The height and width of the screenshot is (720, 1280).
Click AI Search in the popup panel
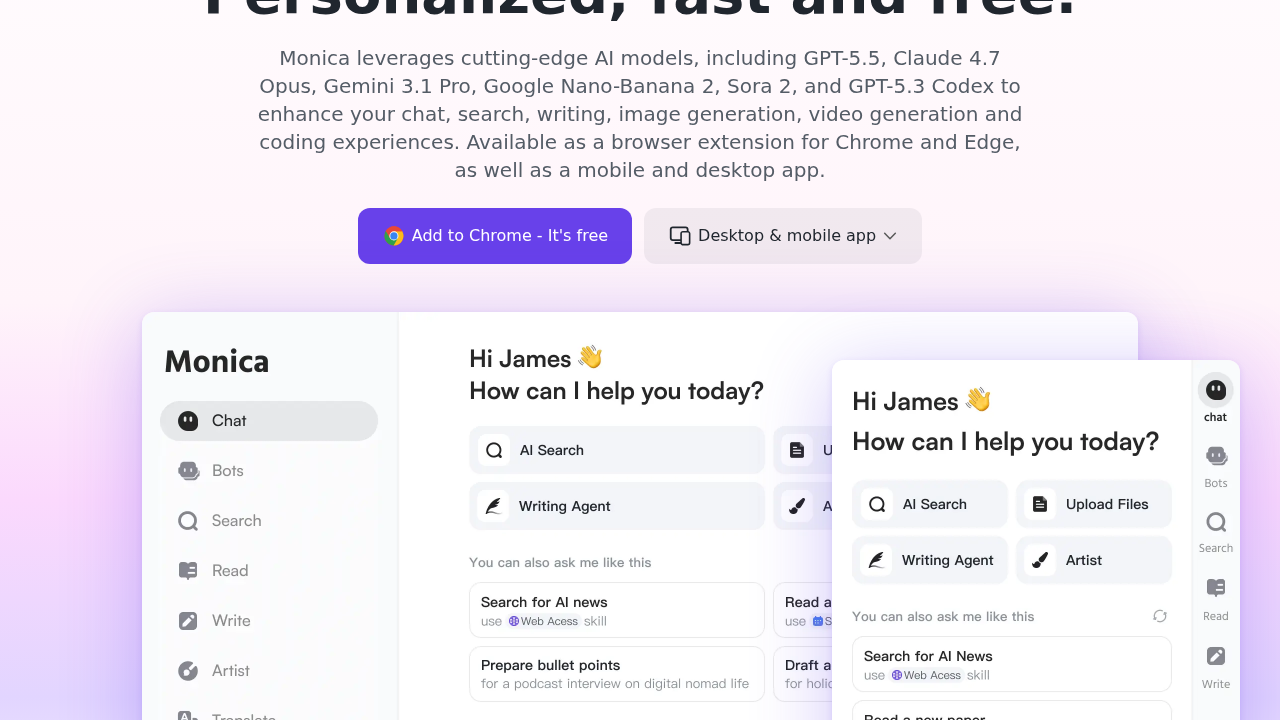[x=930, y=504]
